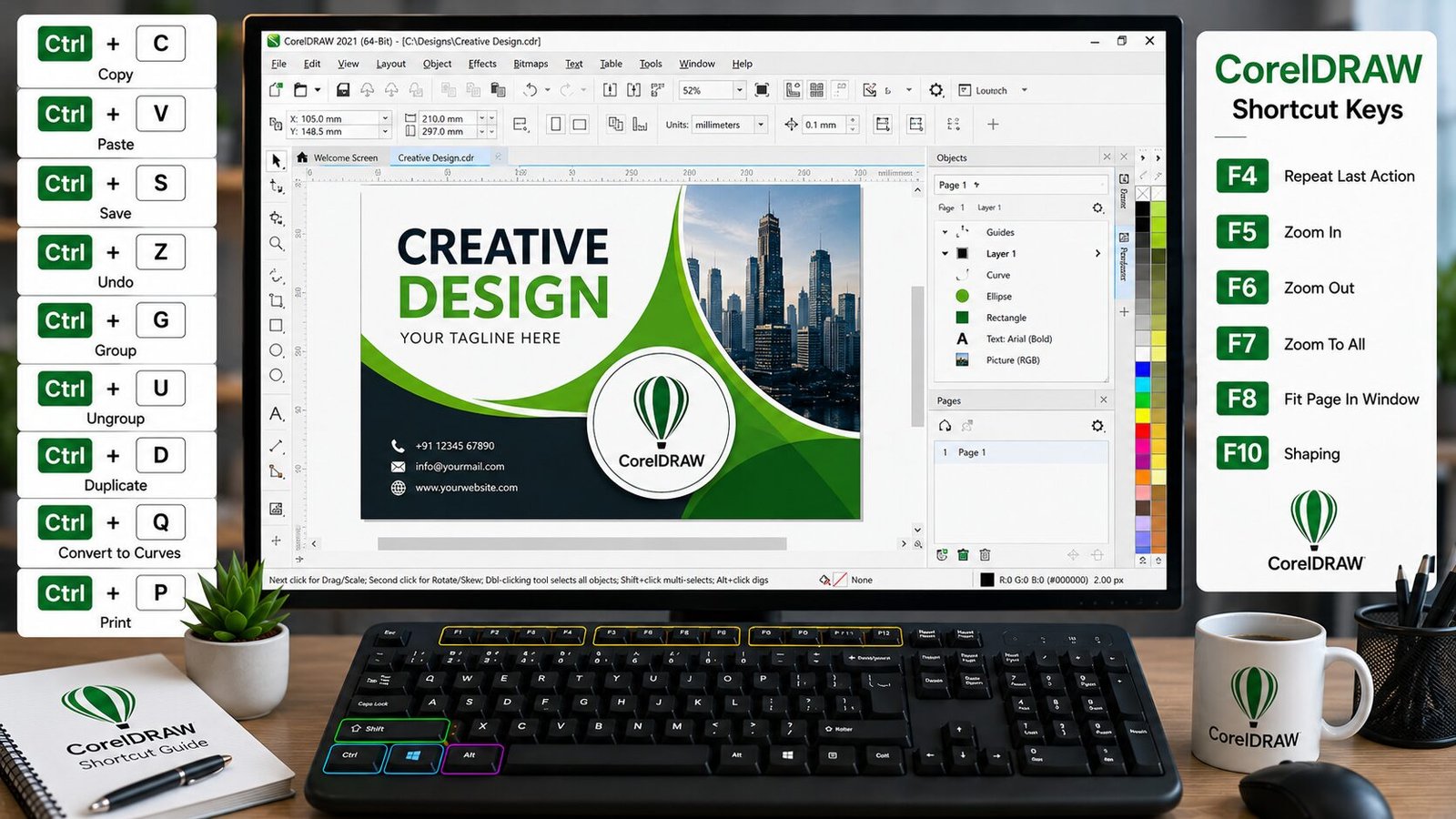
Task: Pick the red swatch in the palette
Action: click(1142, 430)
